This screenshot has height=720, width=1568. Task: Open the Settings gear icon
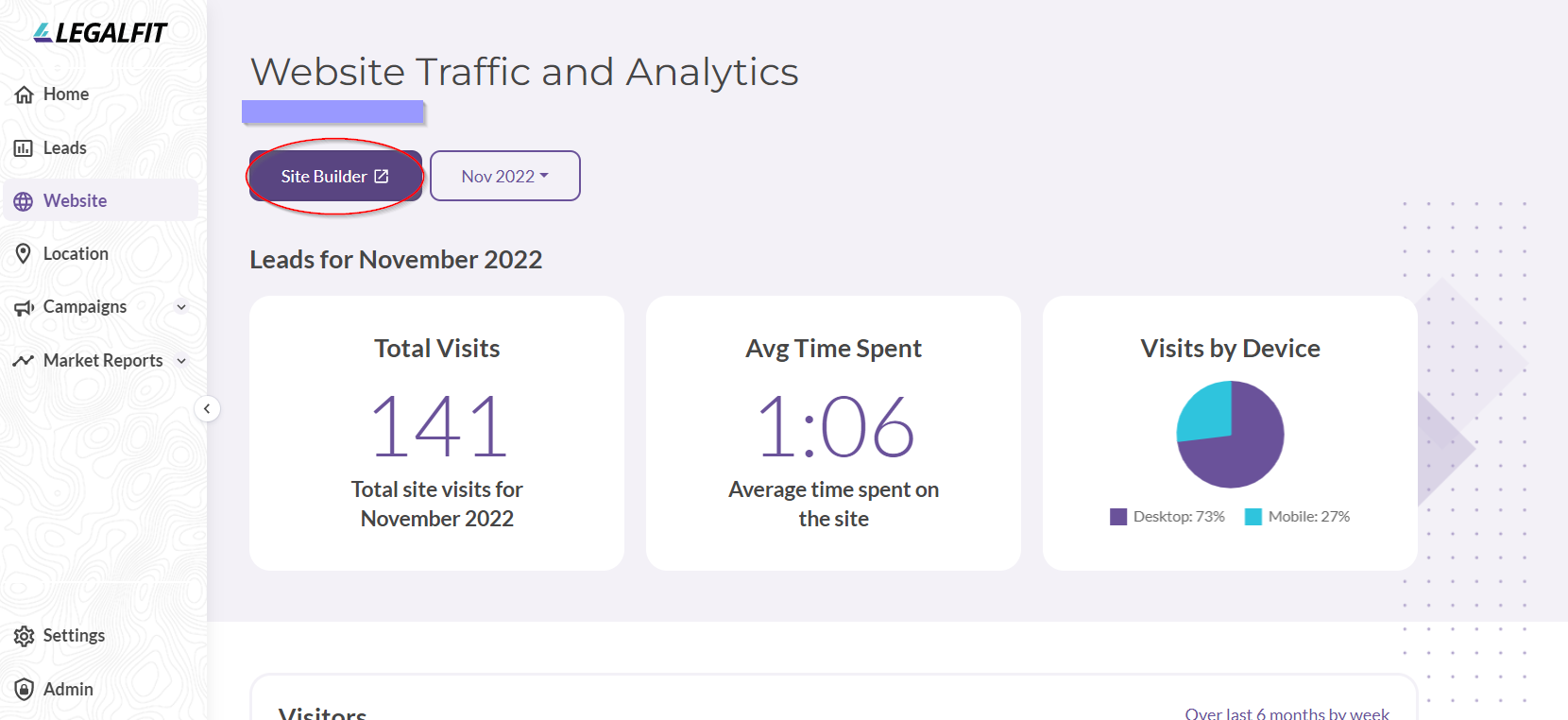25,636
